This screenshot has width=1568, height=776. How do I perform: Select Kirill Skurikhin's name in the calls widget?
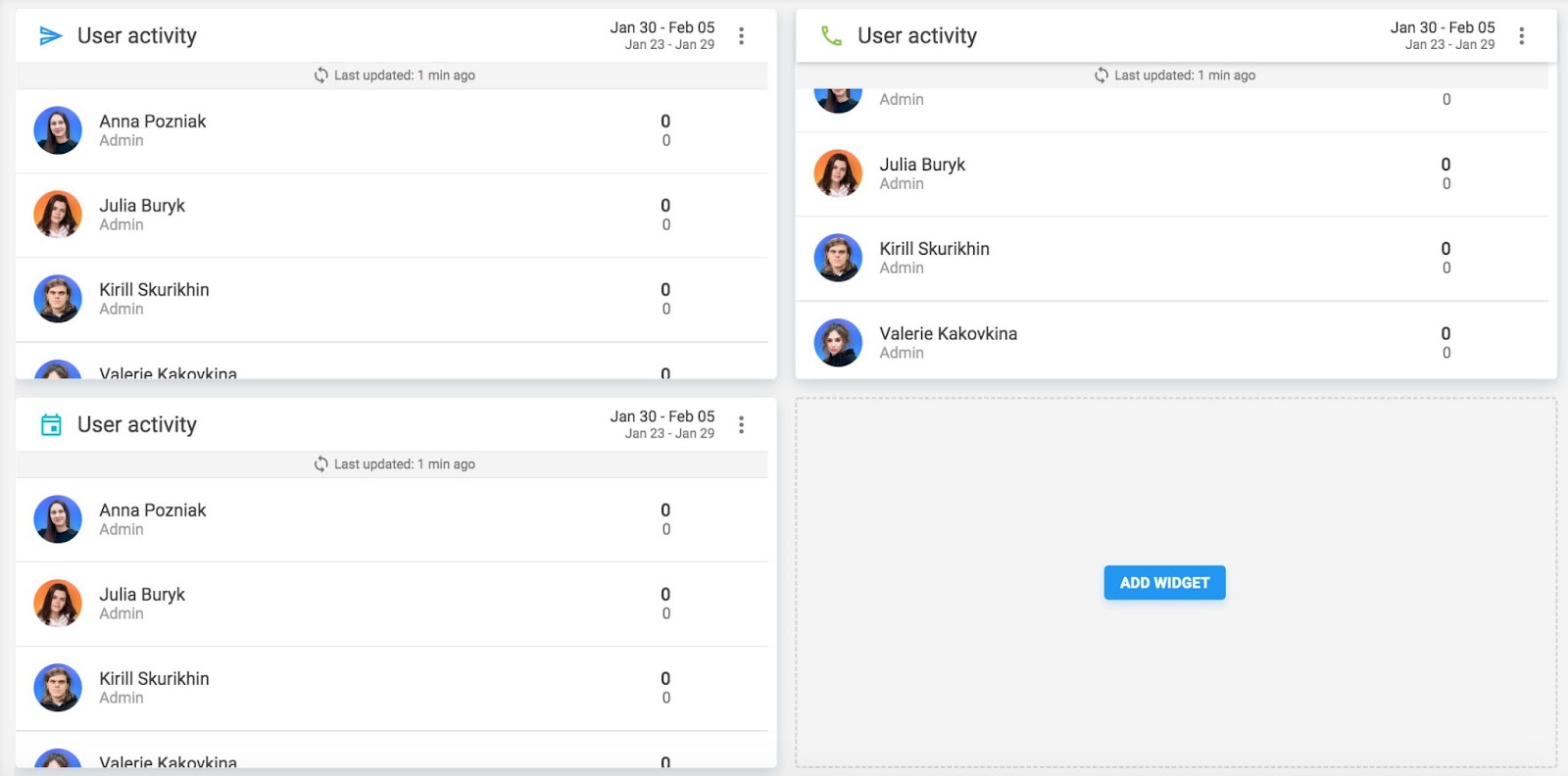[x=934, y=249]
